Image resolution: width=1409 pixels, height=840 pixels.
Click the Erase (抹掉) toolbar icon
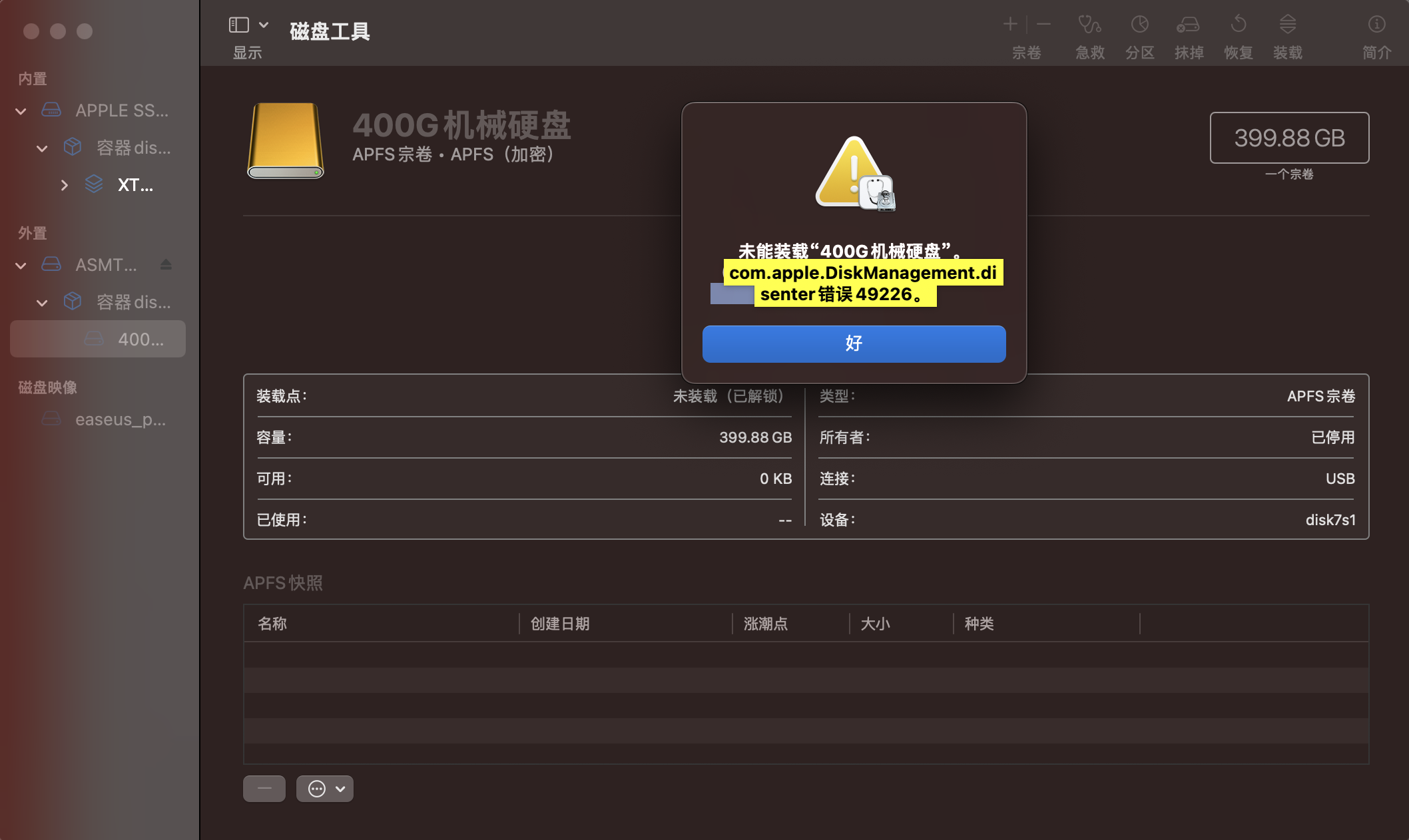[x=1189, y=25]
